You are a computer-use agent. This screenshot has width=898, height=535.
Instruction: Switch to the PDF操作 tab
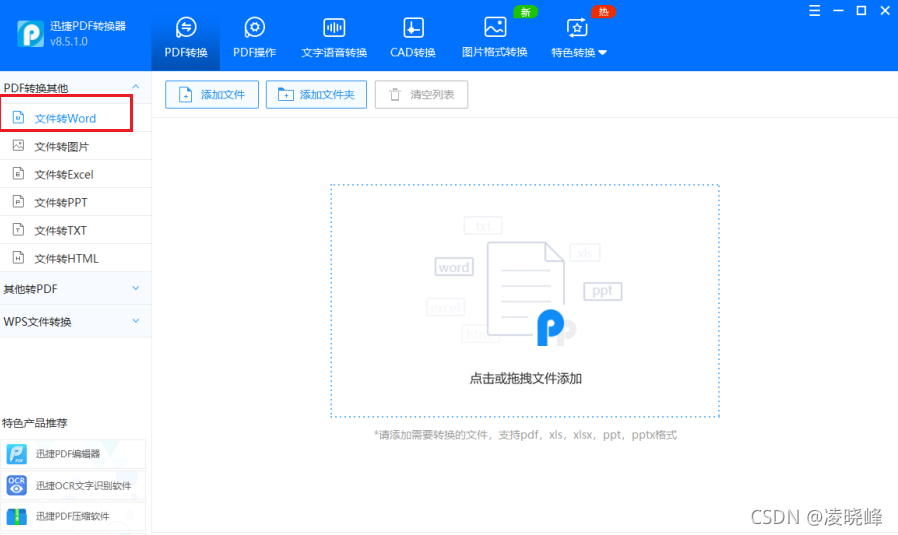click(254, 37)
